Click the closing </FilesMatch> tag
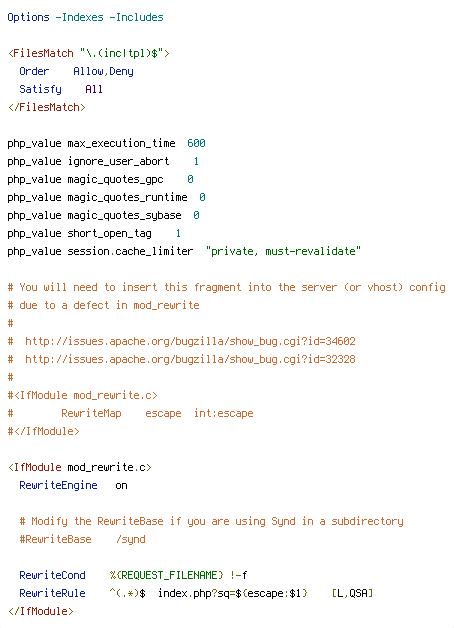 pyautogui.click(x=46, y=107)
